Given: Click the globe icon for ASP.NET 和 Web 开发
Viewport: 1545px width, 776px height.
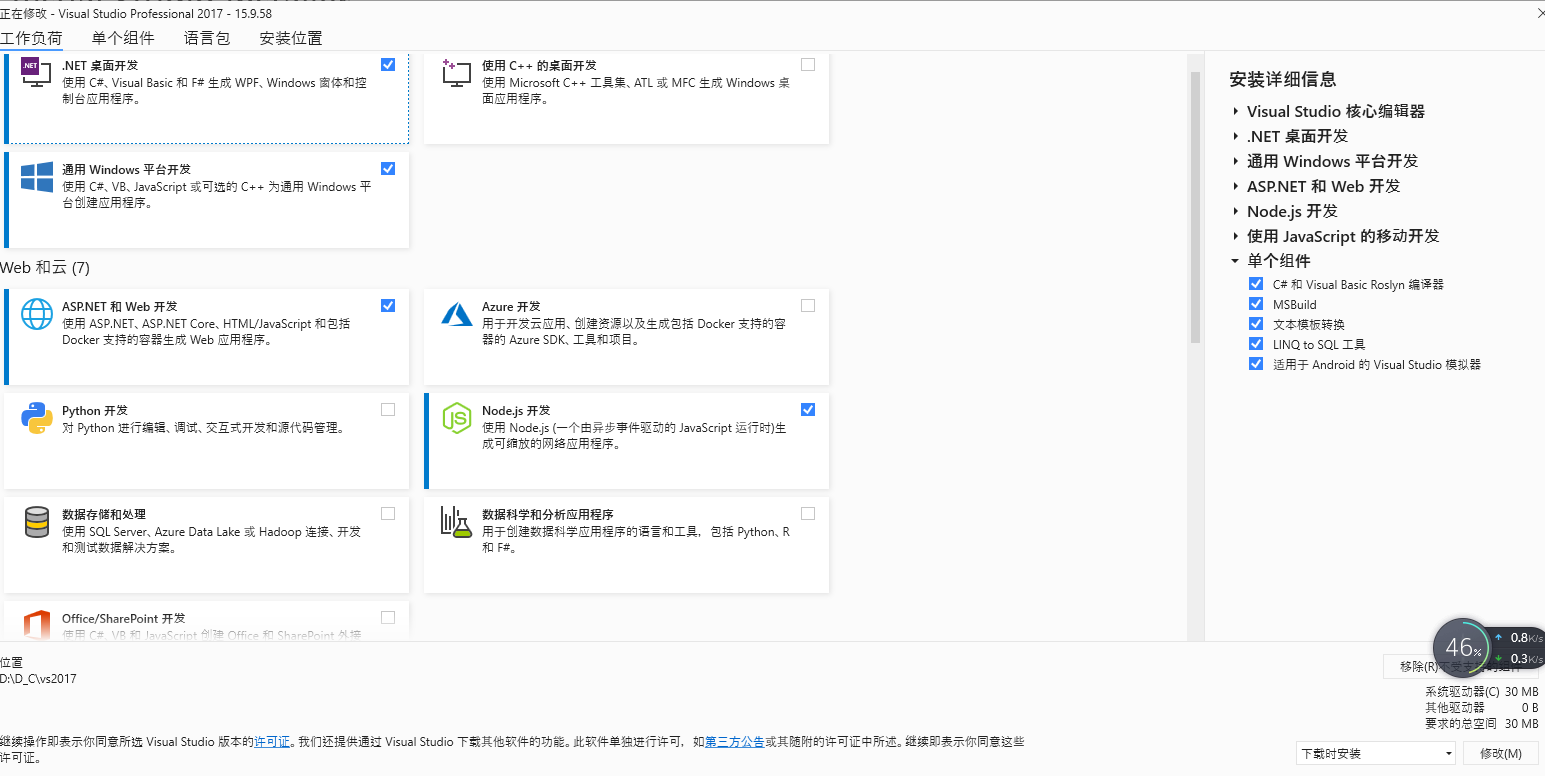Looking at the screenshot, I should 37,314.
